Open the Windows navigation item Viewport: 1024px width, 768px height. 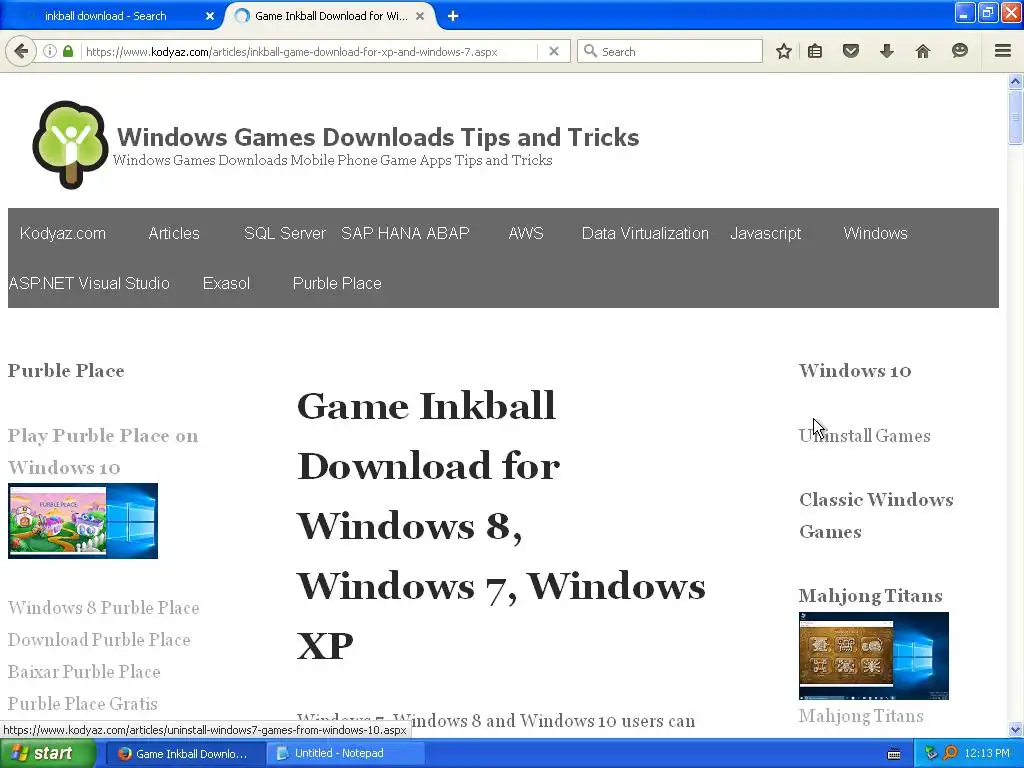875,233
